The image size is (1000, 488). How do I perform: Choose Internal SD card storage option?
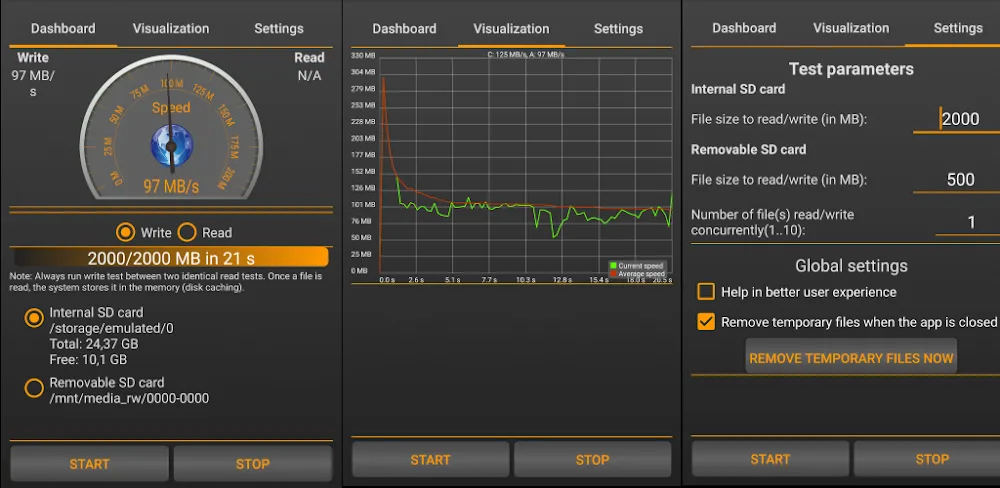pyautogui.click(x=34, y=318)
